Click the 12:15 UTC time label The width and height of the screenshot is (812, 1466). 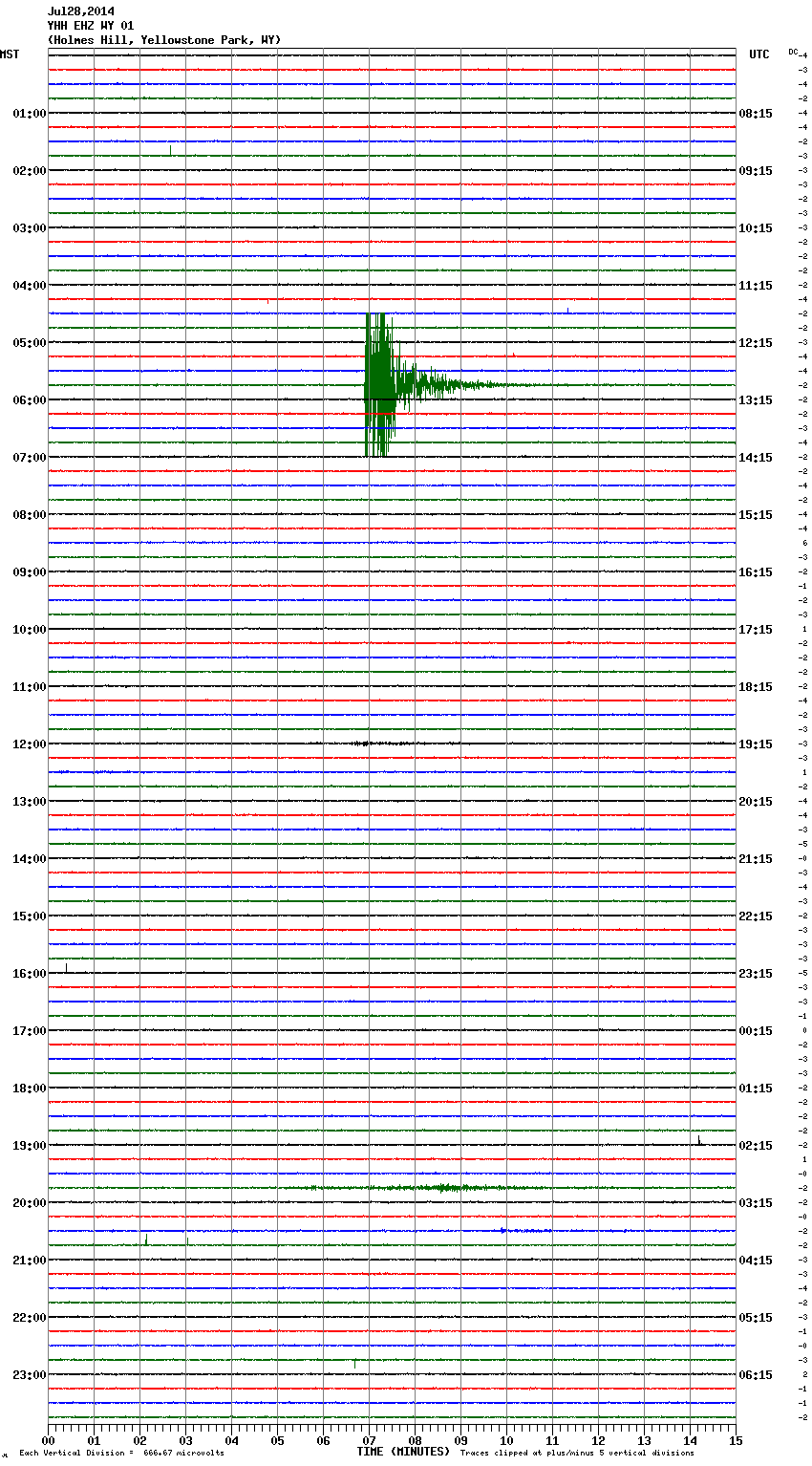756,343
